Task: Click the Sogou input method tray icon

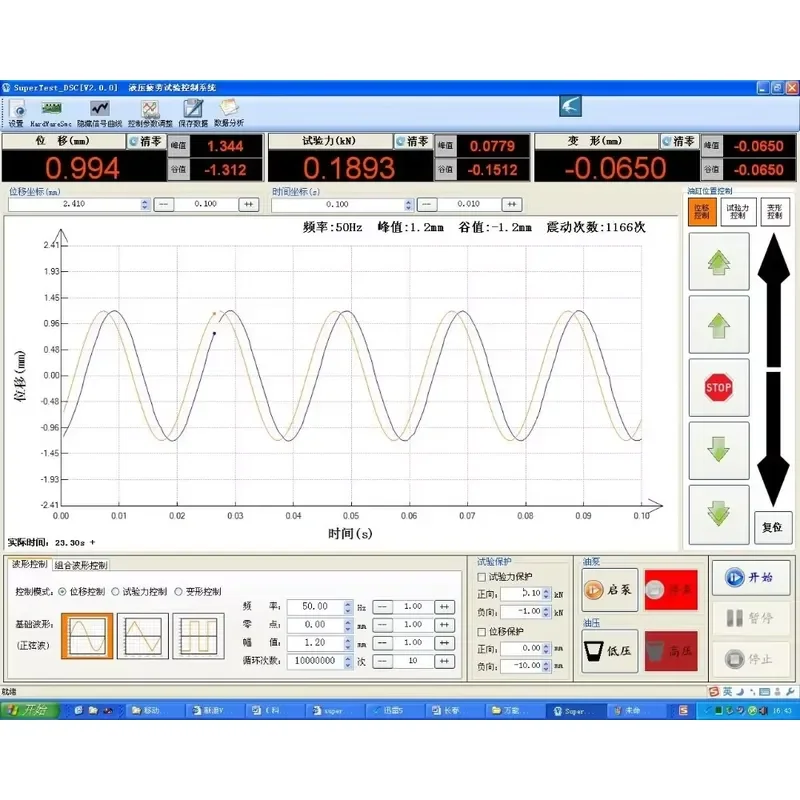Action: coord(714,692)
